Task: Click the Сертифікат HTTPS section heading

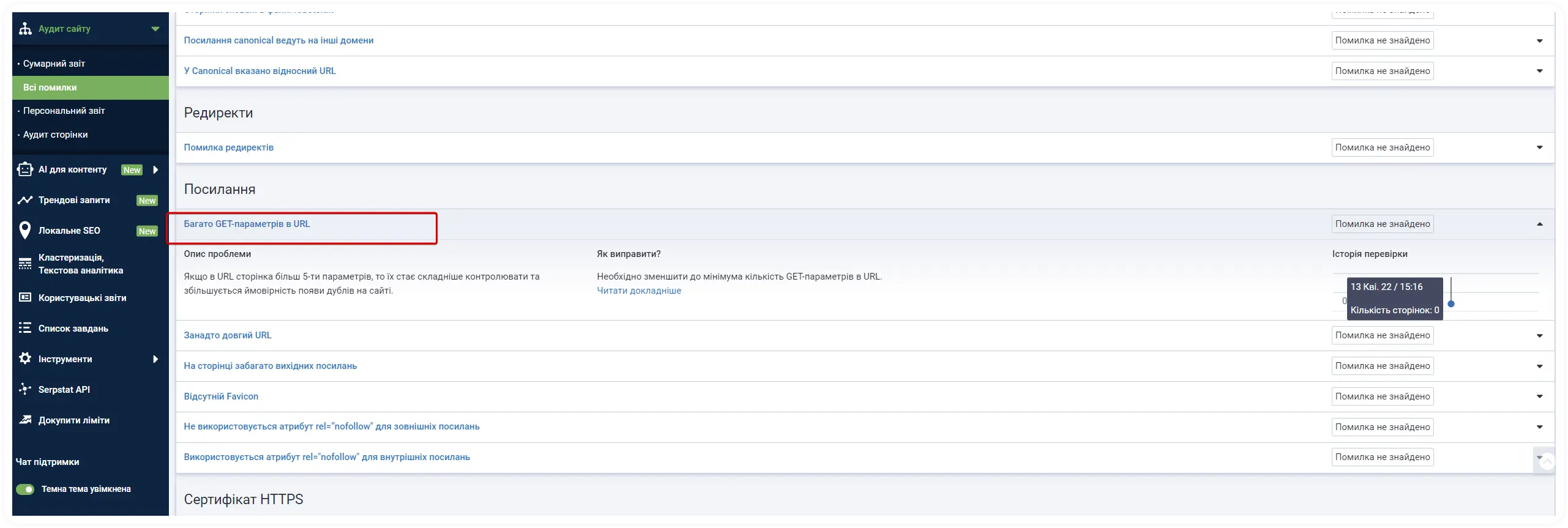Action: 243,499
